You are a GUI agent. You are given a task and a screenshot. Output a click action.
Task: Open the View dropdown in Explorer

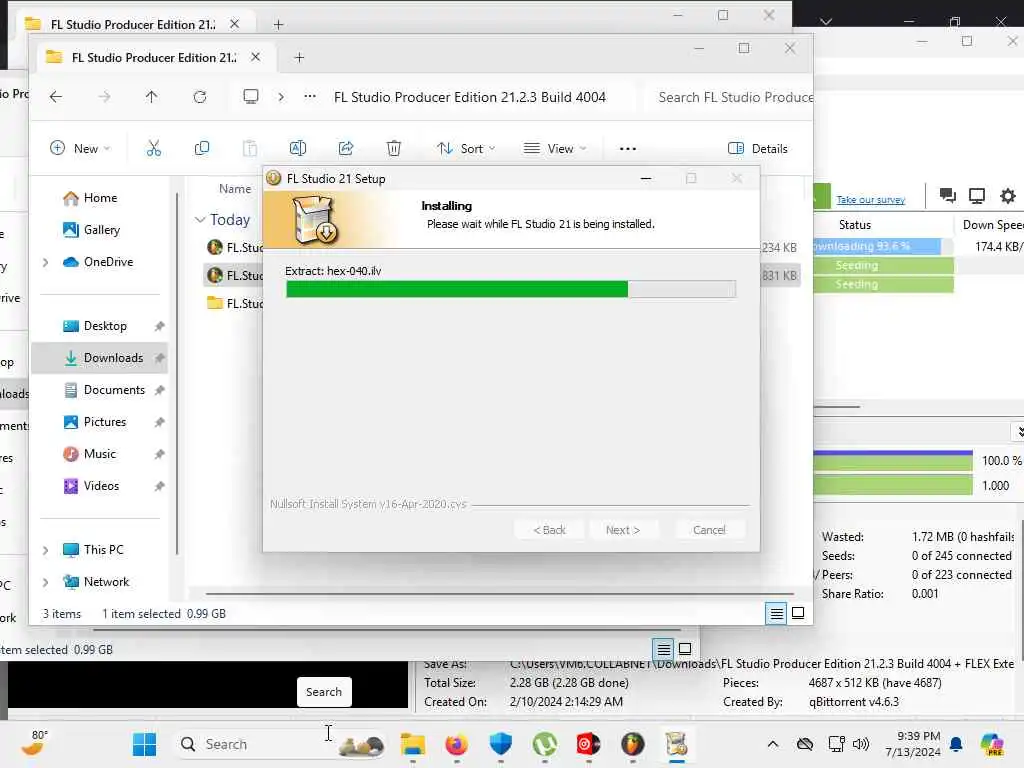click(555, 149)
